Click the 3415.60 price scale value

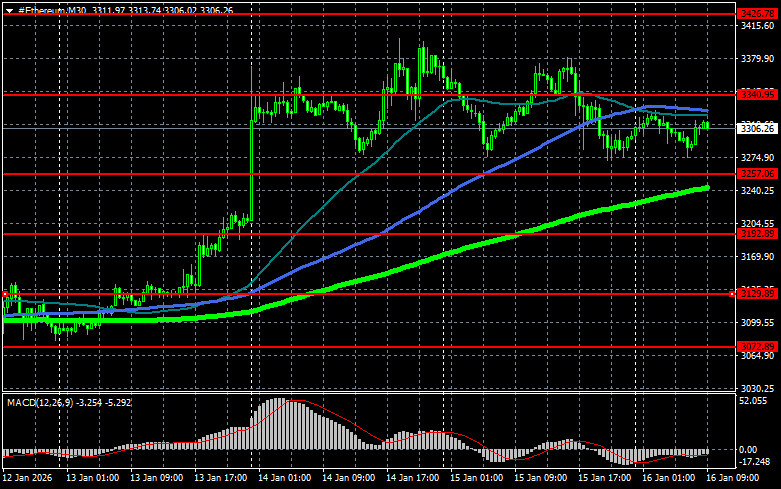coord(756,27)
